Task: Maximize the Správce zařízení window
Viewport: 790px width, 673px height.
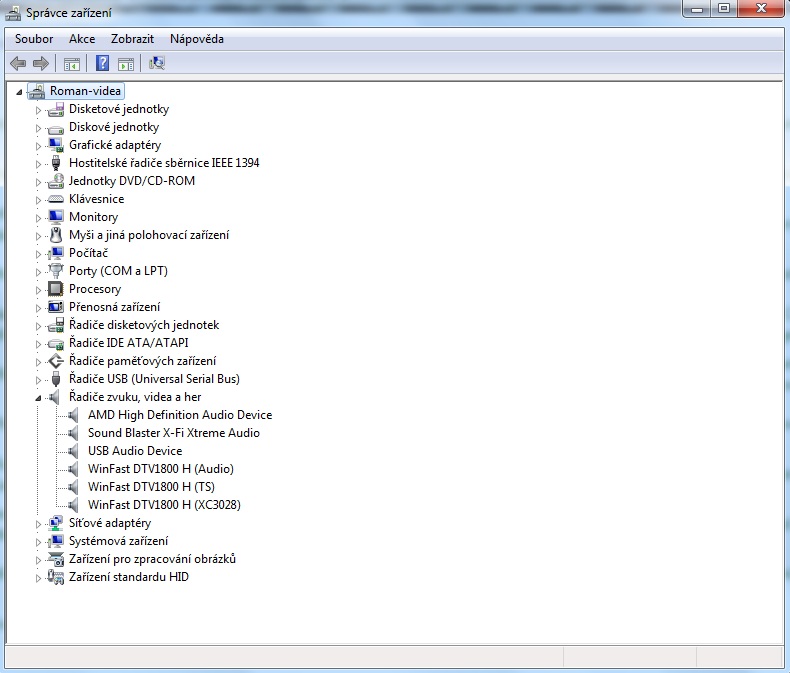Action: click(x=724, y=9)
